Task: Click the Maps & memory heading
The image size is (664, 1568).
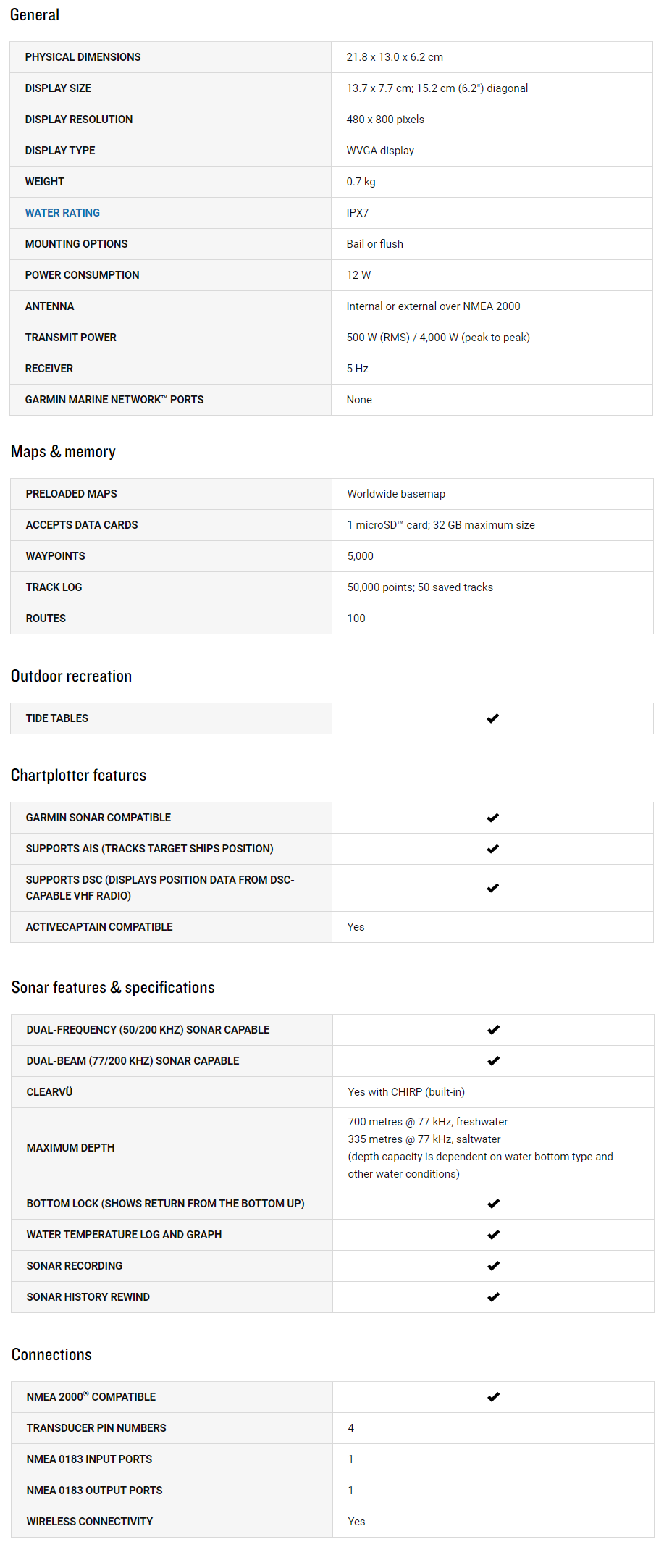Action: point(63,452)
